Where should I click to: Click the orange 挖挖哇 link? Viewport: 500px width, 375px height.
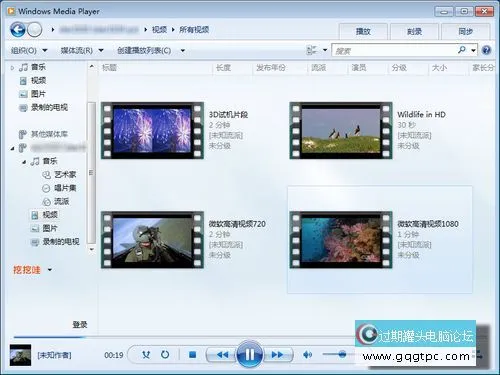coord(27,270)
